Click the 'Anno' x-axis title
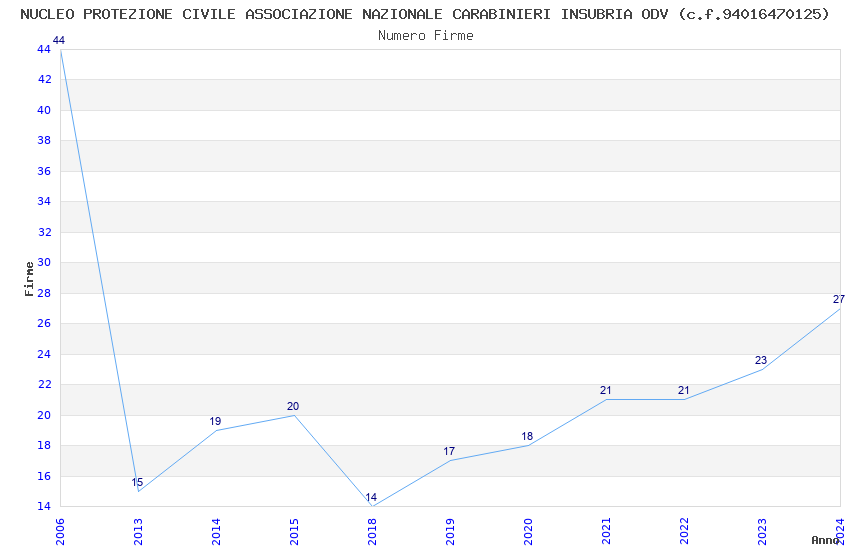 pos(825,540)
